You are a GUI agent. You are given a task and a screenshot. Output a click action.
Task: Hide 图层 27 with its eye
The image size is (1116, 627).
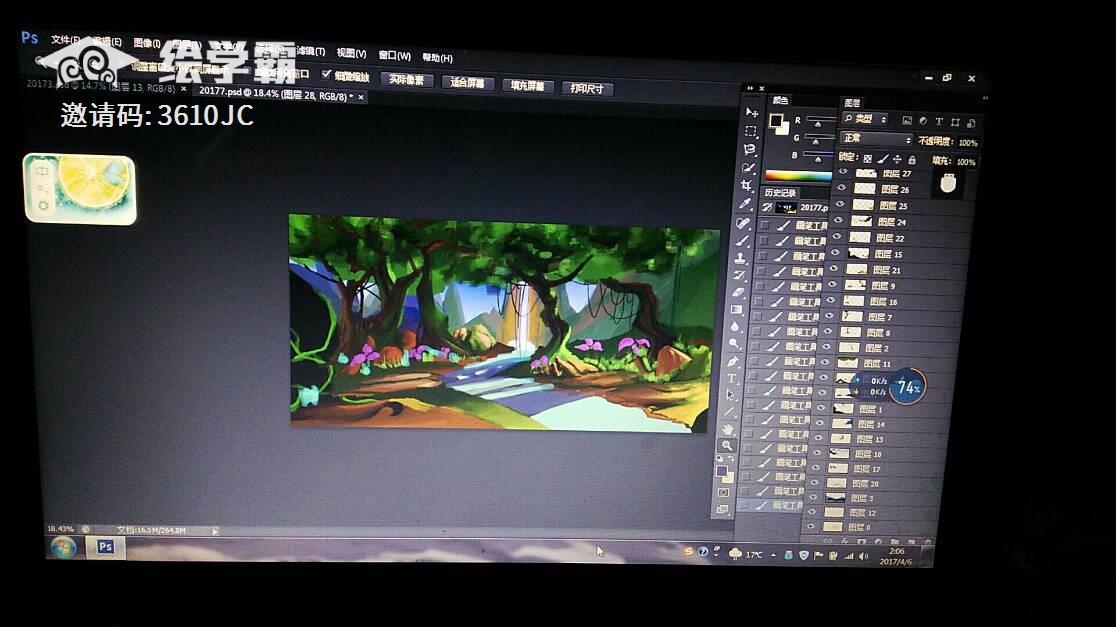pos(843,172)
